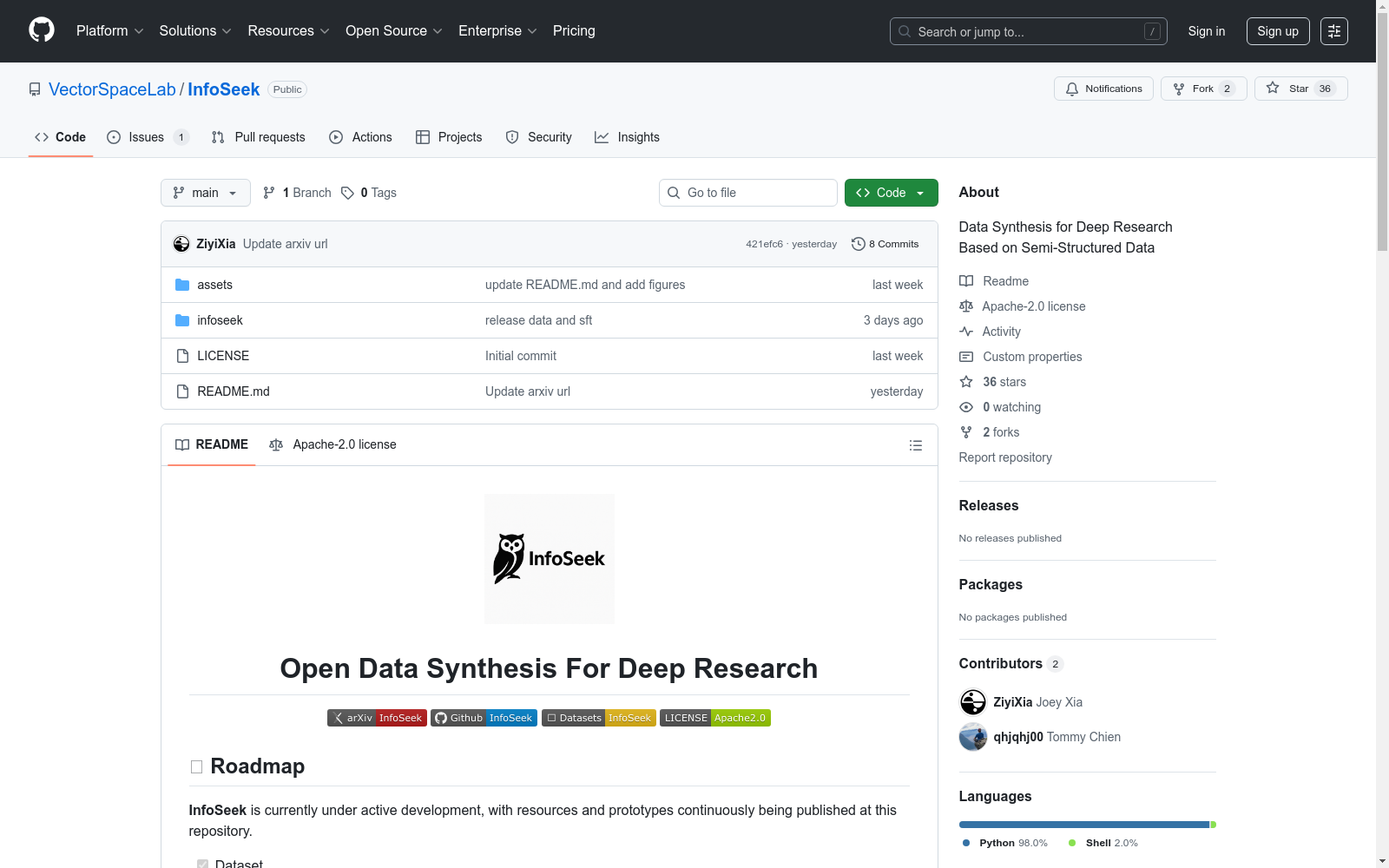Open the VectorSpaceLab organization link
Image resolution: width=1389 pixels, height=868 pixels.
(112, 89)
